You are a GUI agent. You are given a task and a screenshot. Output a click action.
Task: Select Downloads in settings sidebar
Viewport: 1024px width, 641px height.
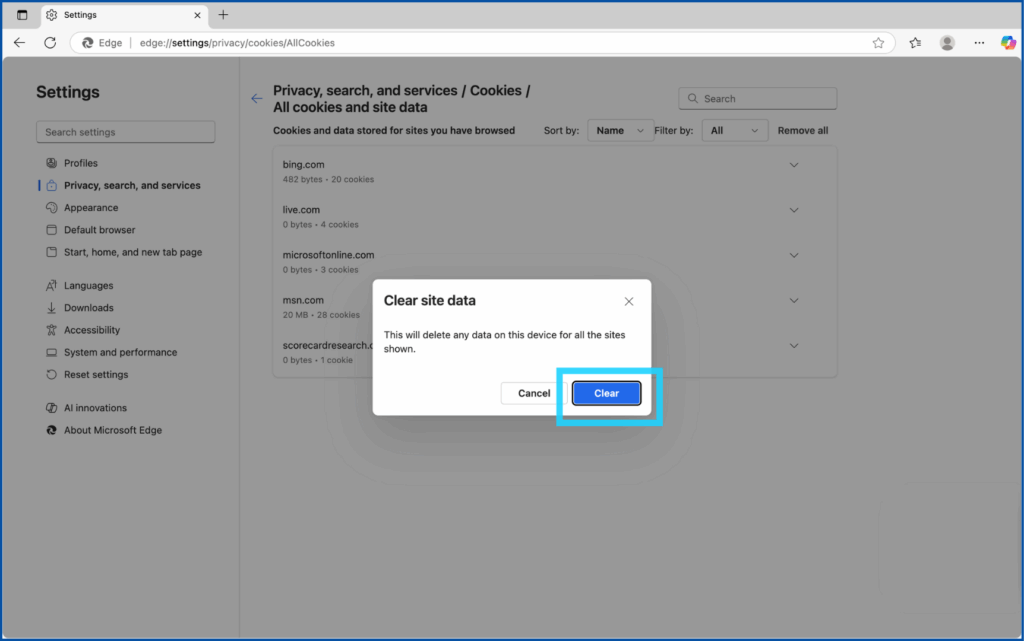coord(89,308)
